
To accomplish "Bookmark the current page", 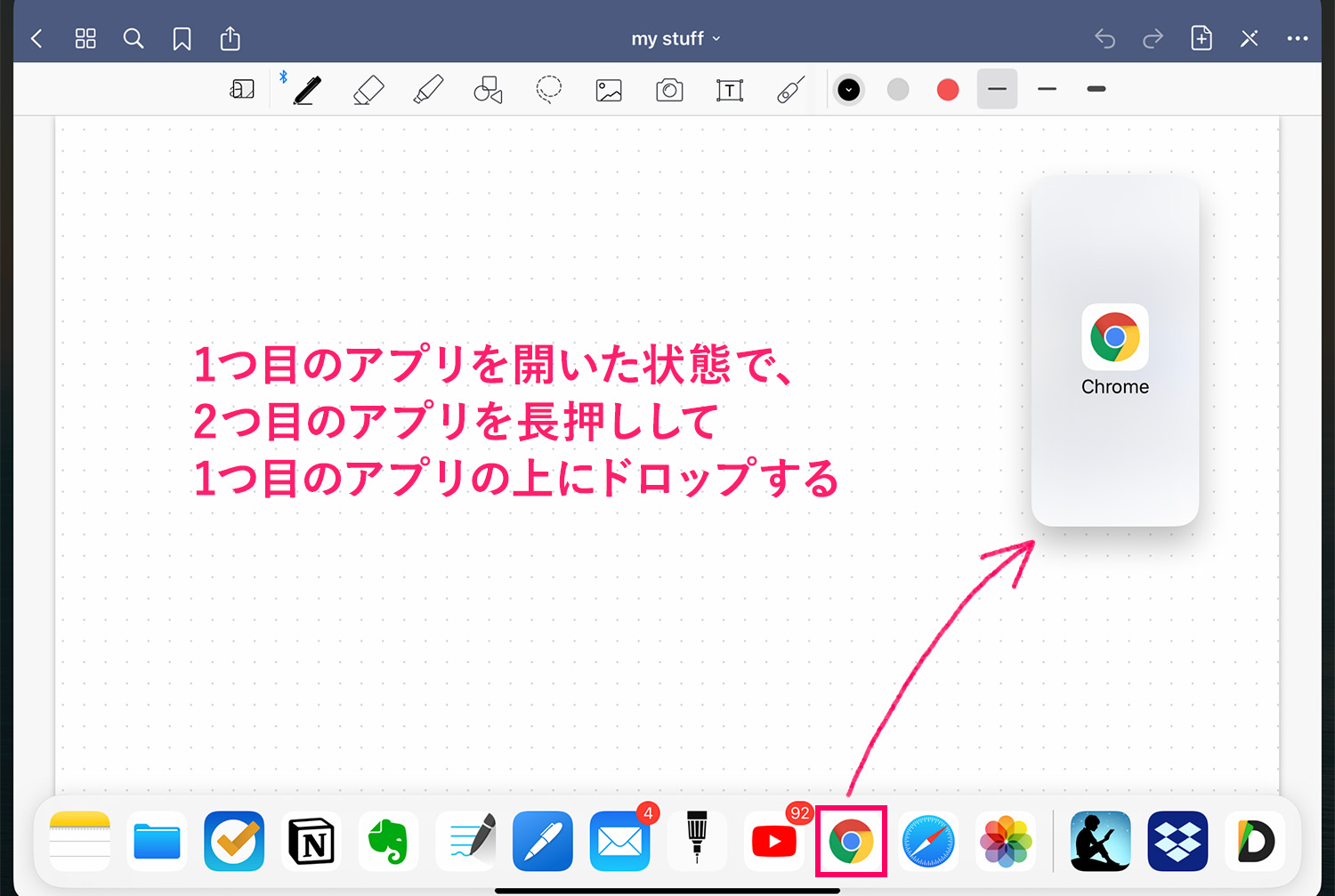I will [182, 38].
